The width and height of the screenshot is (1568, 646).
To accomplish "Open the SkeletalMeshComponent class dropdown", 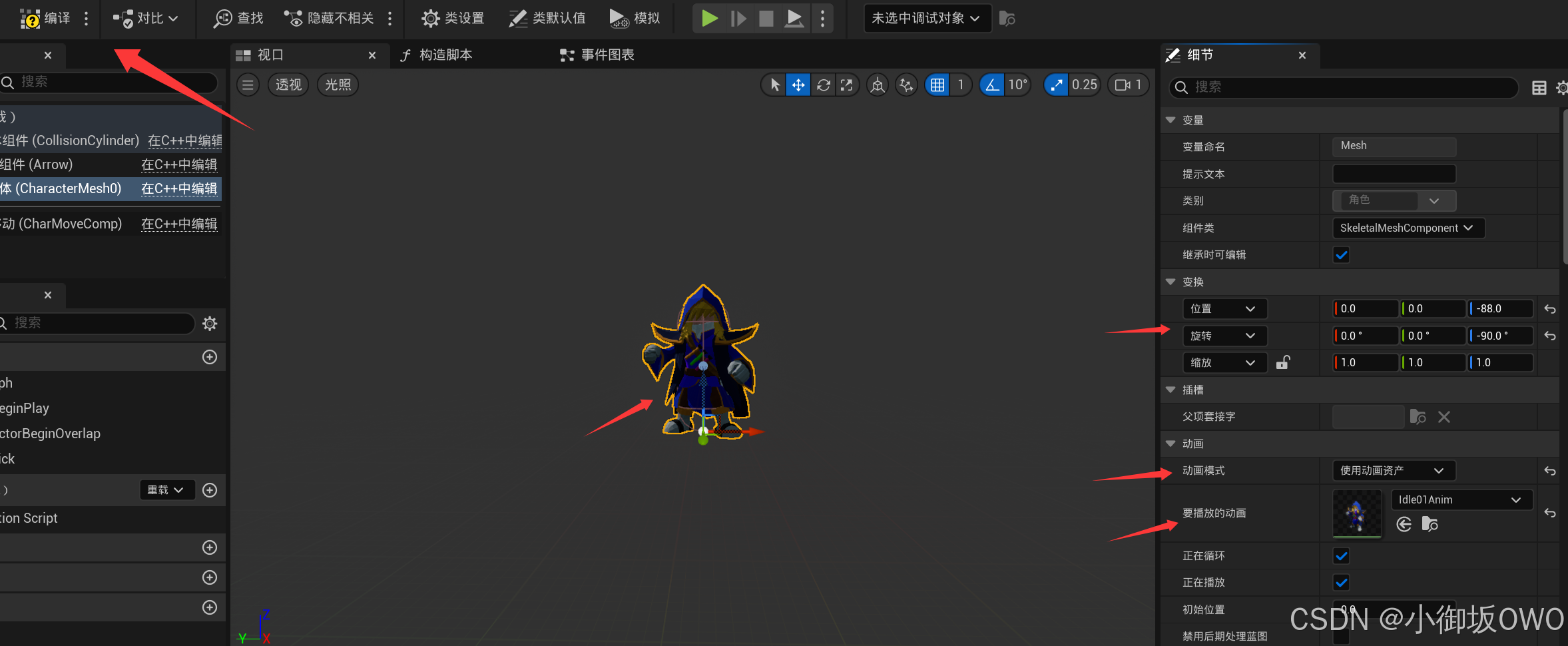I will (1408, 228).
